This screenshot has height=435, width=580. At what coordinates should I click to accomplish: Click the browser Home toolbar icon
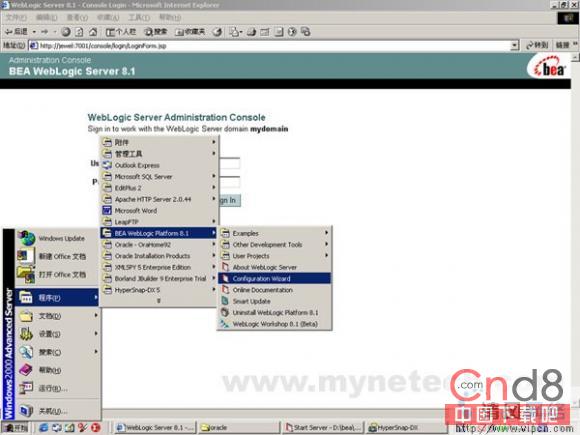tap(93, 32)
